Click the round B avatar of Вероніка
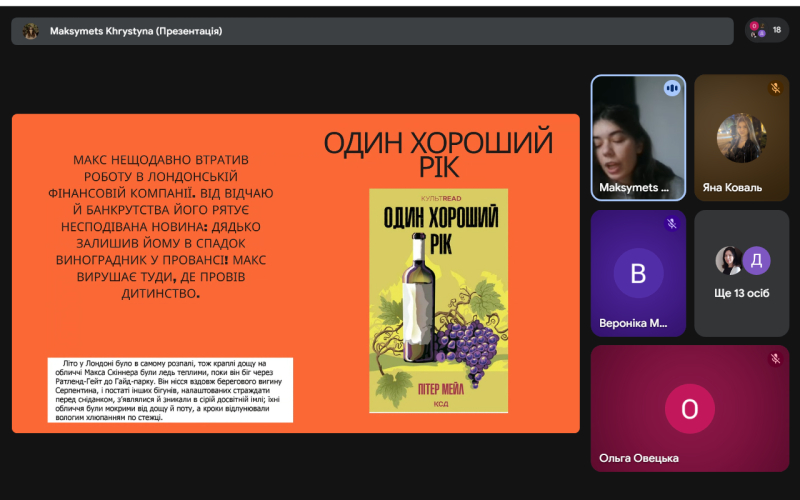Viewport: 800px width, 500px height. tap(638, 273)
